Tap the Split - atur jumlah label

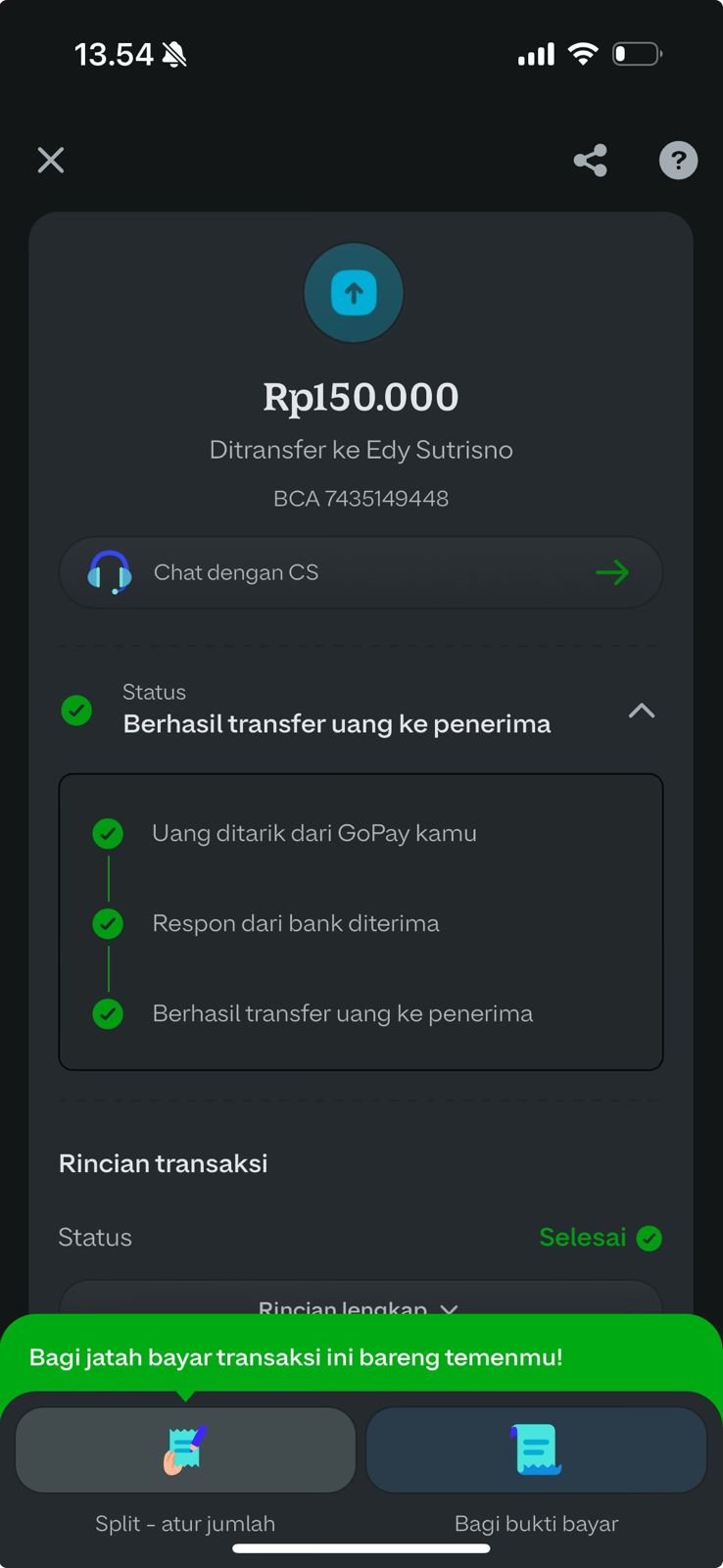(185, 1524)
